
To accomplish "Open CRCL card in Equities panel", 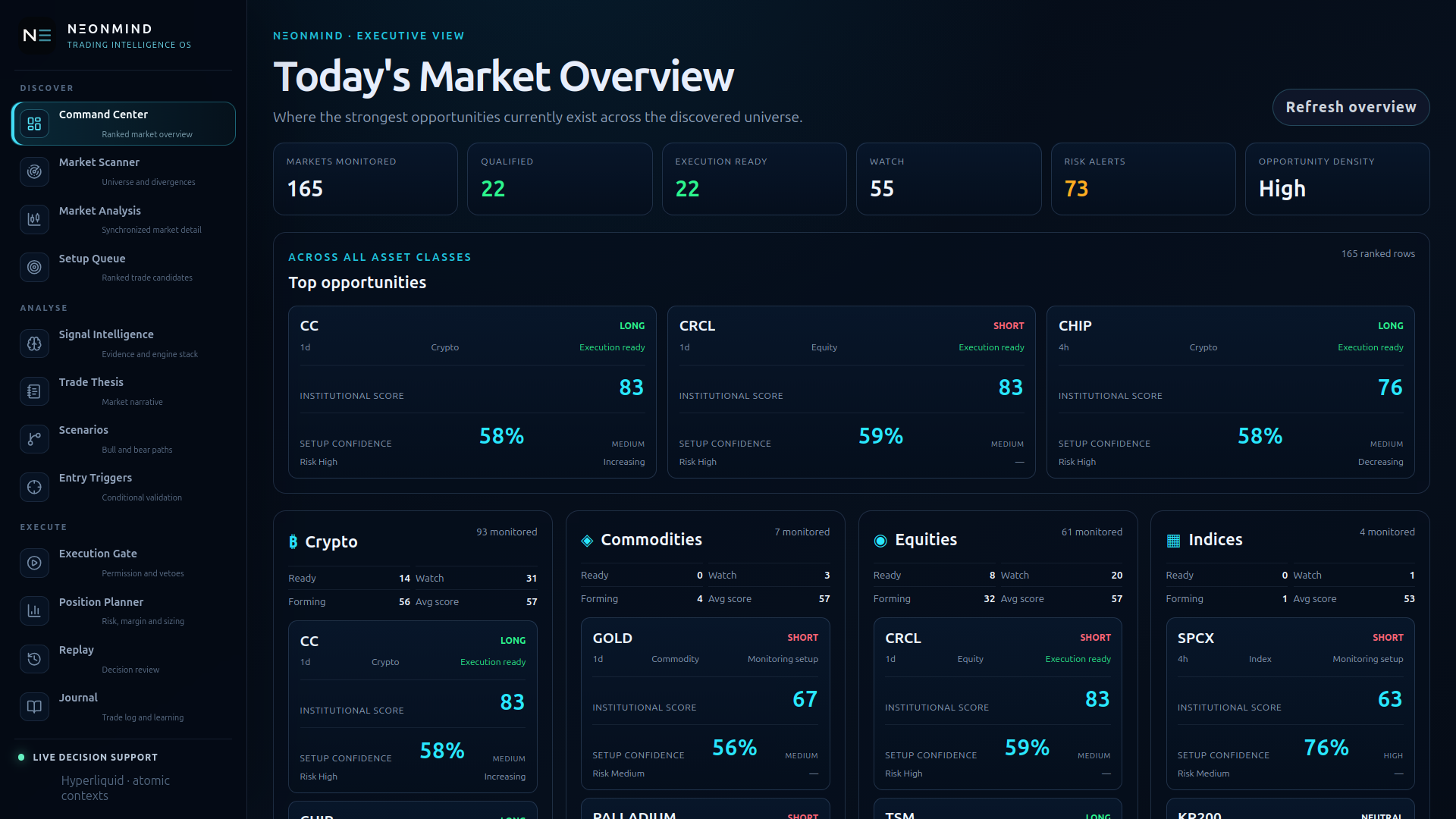I will [998, 704].
